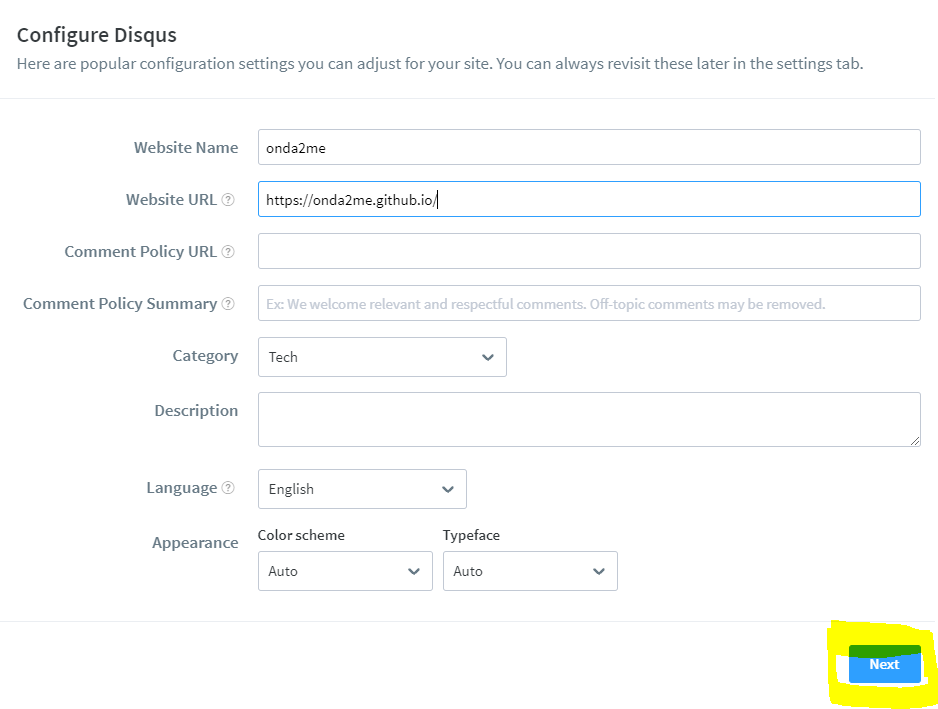
Task: Click the Website Name label
Action: click(x=186, y=148)
